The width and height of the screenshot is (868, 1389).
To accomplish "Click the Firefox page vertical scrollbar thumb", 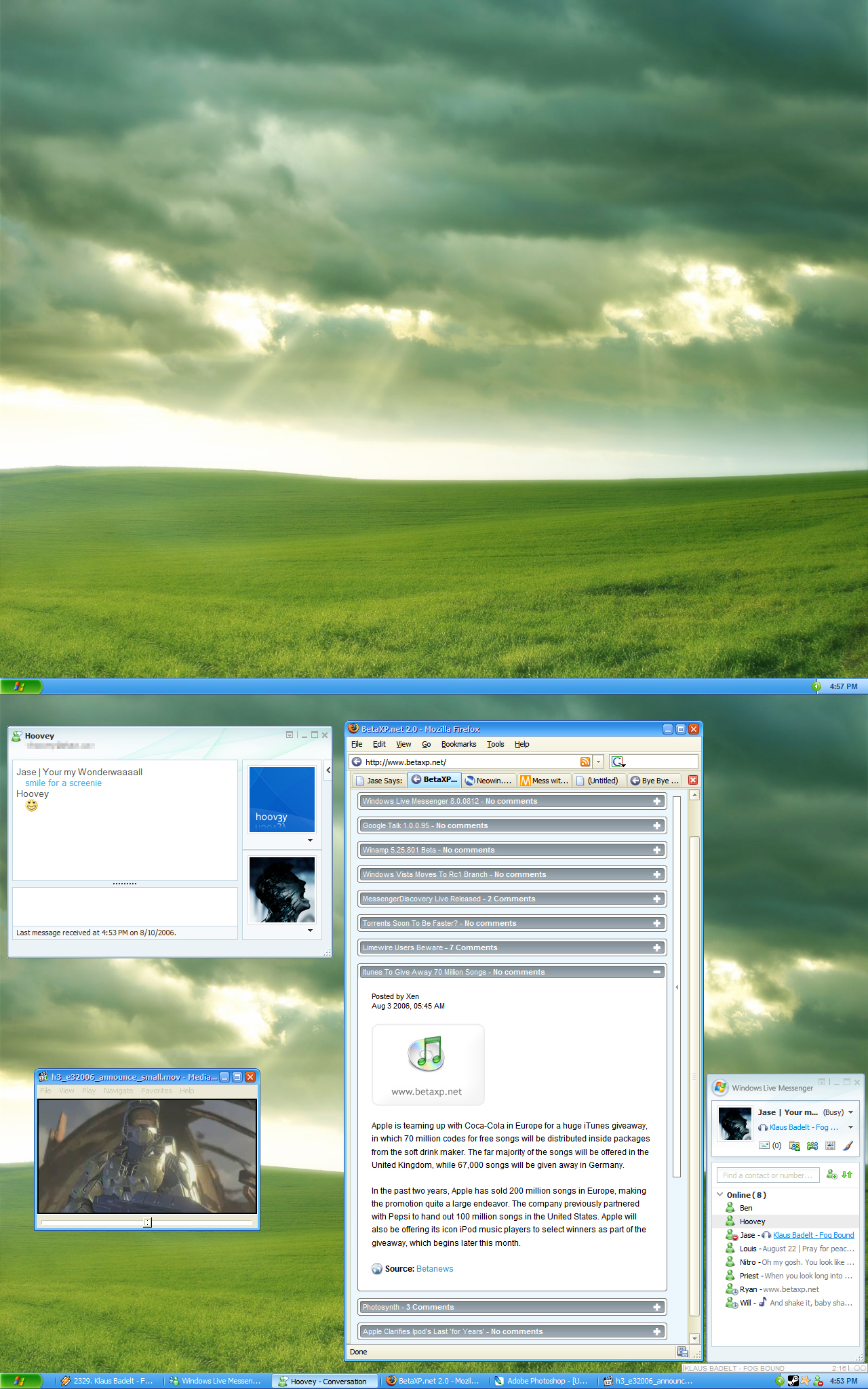I will pyautogui.click(x=694, y=1075).
